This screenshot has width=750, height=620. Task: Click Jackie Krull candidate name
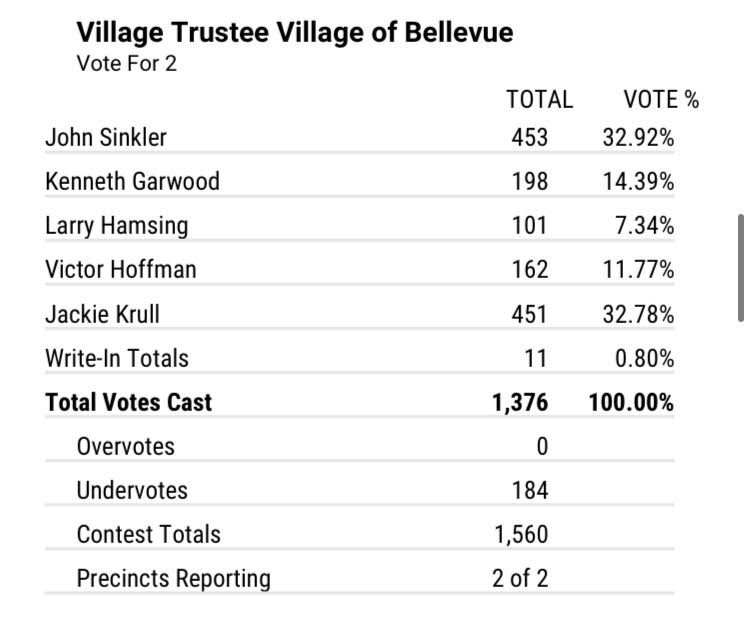102,313
